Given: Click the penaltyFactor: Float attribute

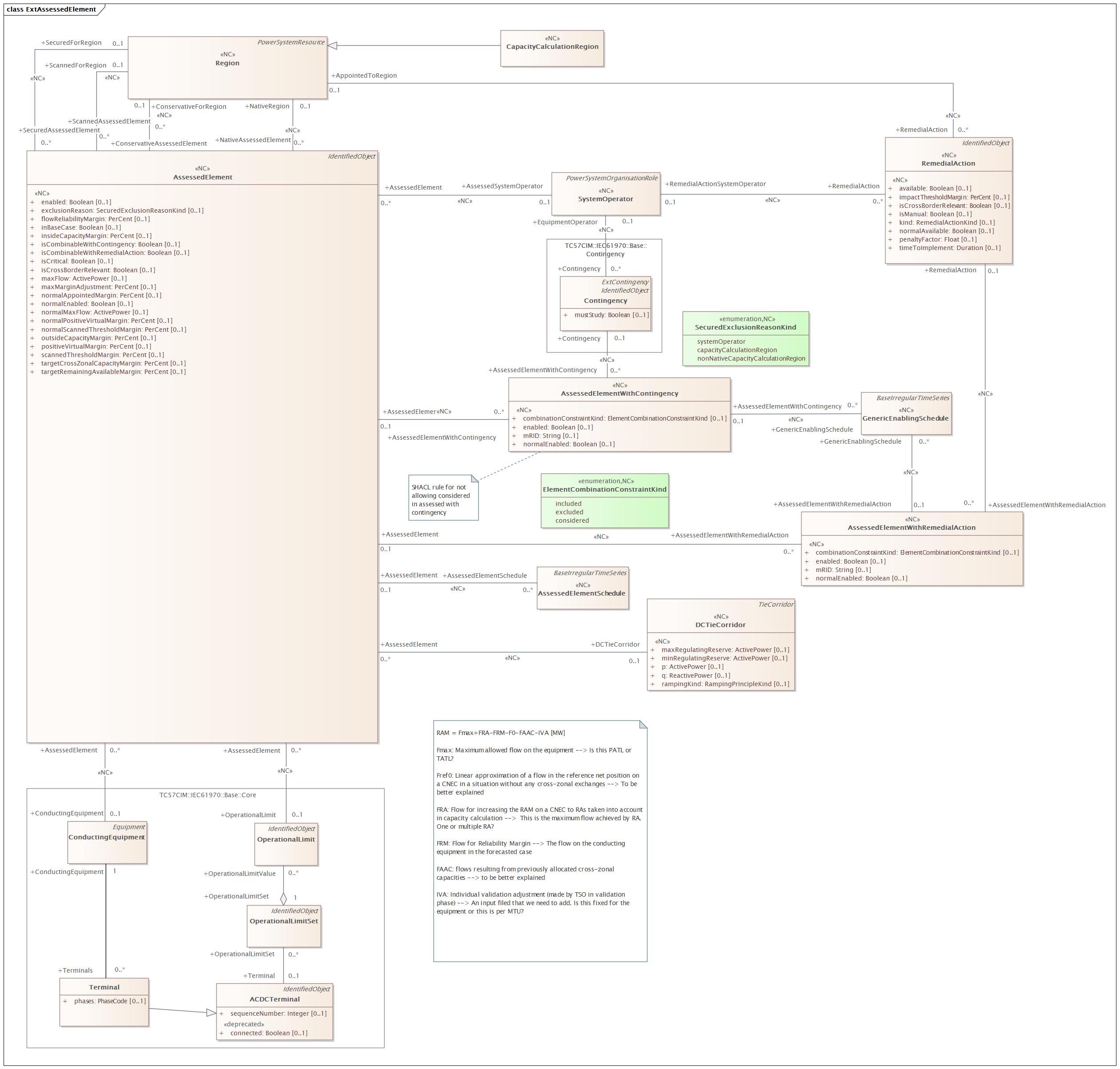Looking at the screenshot, I should coord(938,240).
